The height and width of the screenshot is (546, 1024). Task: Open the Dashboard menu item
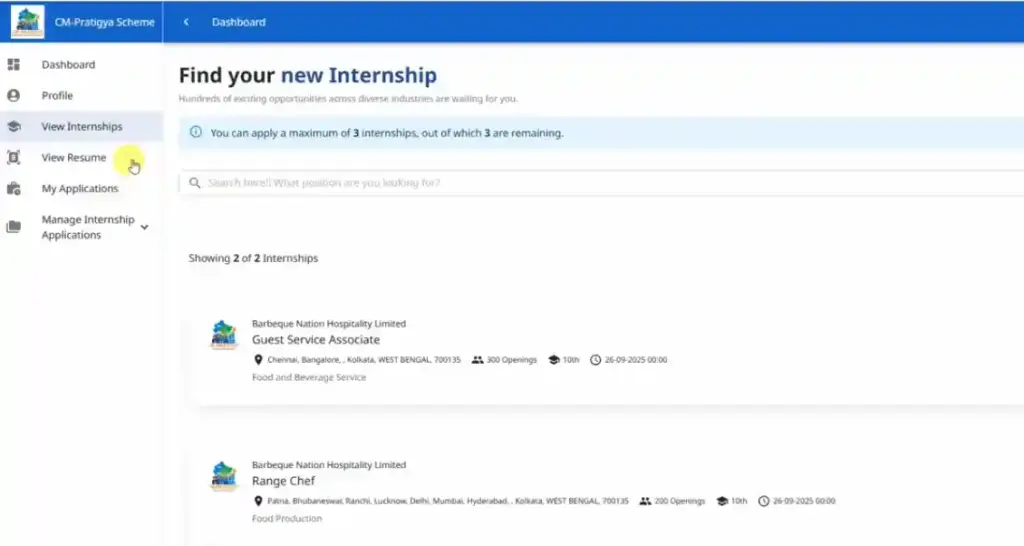click(68, 65)
